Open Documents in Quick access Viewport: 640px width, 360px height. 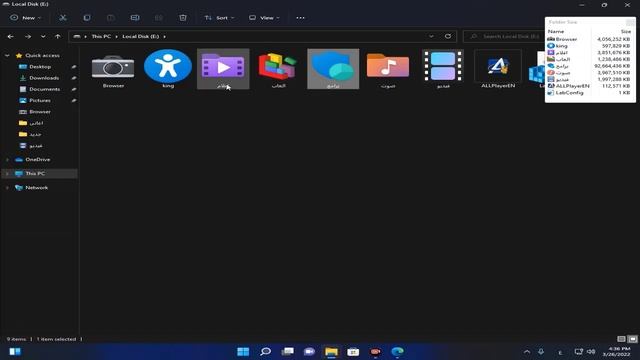[44, 89]
